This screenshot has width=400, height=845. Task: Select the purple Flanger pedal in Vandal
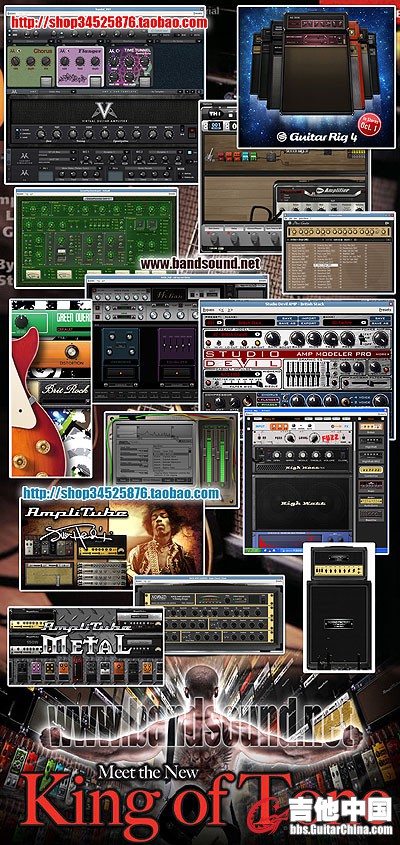pyautogui.click(x=80, y=66)
